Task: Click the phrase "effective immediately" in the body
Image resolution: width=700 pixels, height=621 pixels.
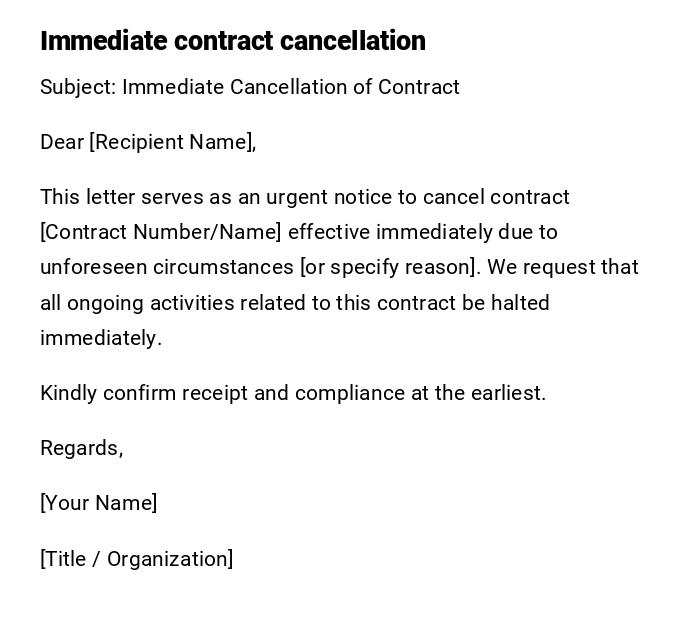Action: 390,232
